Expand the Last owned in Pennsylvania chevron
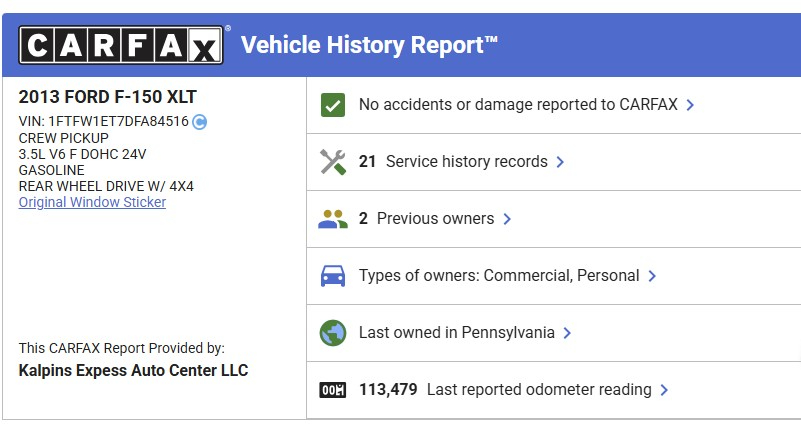Screen dimensions: 801x427 tap(567, 333)
